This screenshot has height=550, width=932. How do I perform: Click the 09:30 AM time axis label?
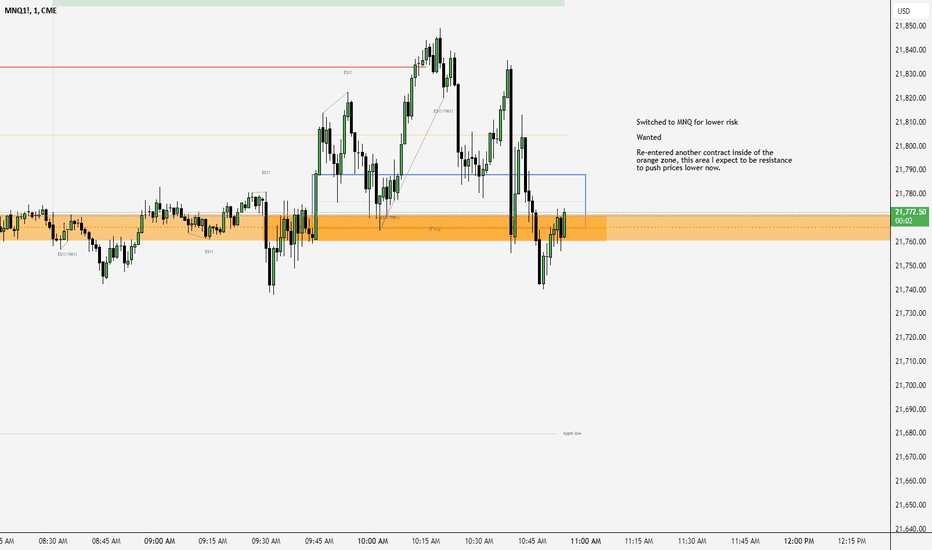pos(266,542)
